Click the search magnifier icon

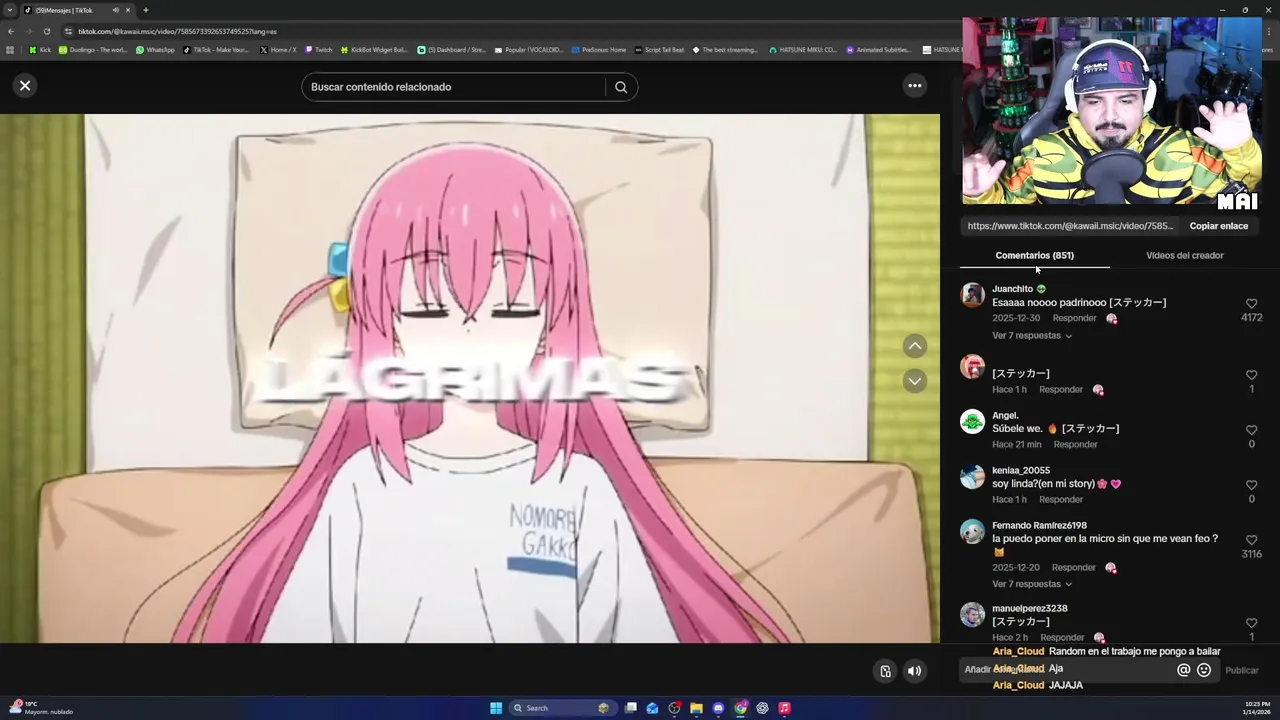tap(621, 87)
